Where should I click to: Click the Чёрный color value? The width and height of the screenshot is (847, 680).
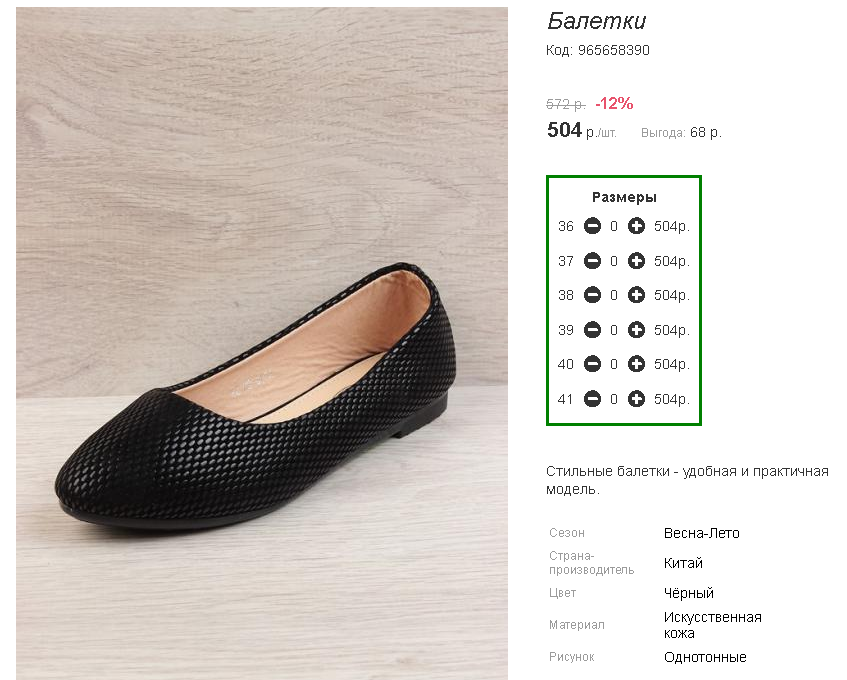pos(688,593)
